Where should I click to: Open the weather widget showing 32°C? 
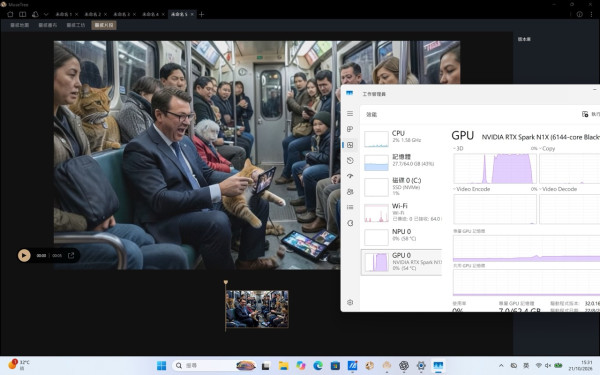[x=19, y=365]
